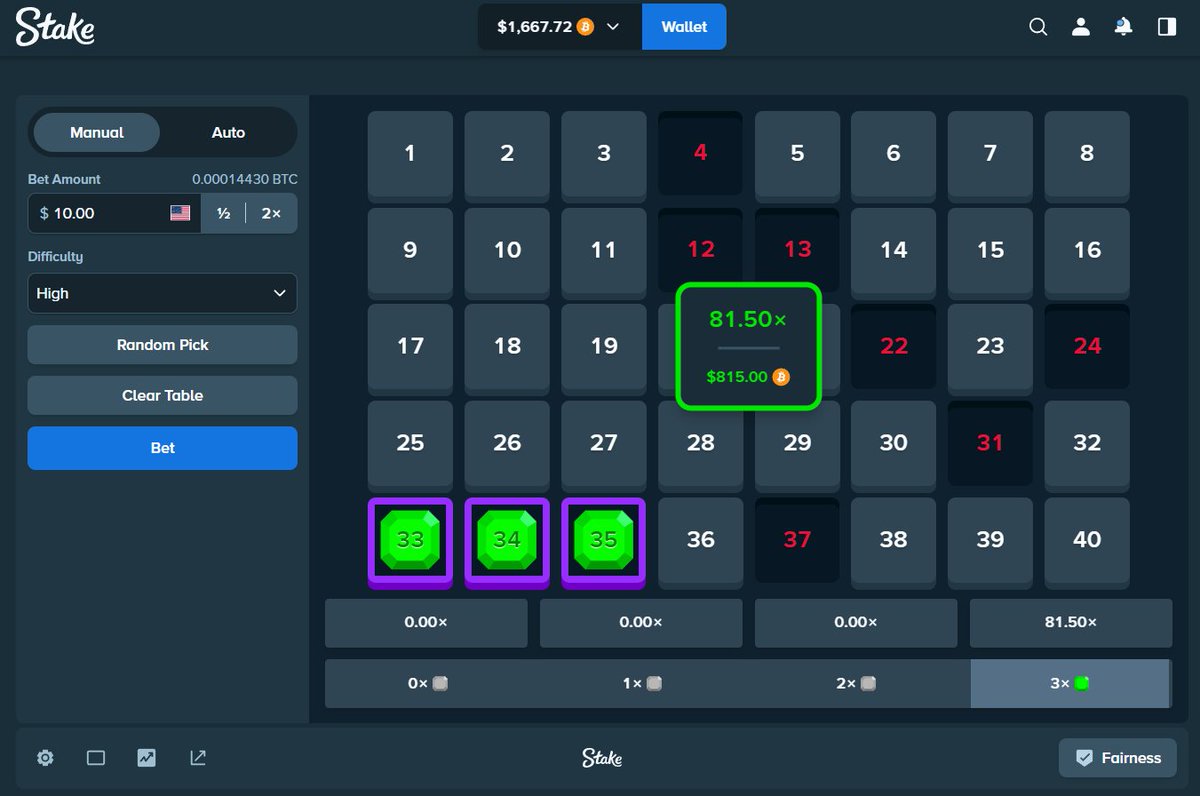Click red number tile 22
Image resolution: width=1200 pixels, height=796 pixels.
[893, 347]
